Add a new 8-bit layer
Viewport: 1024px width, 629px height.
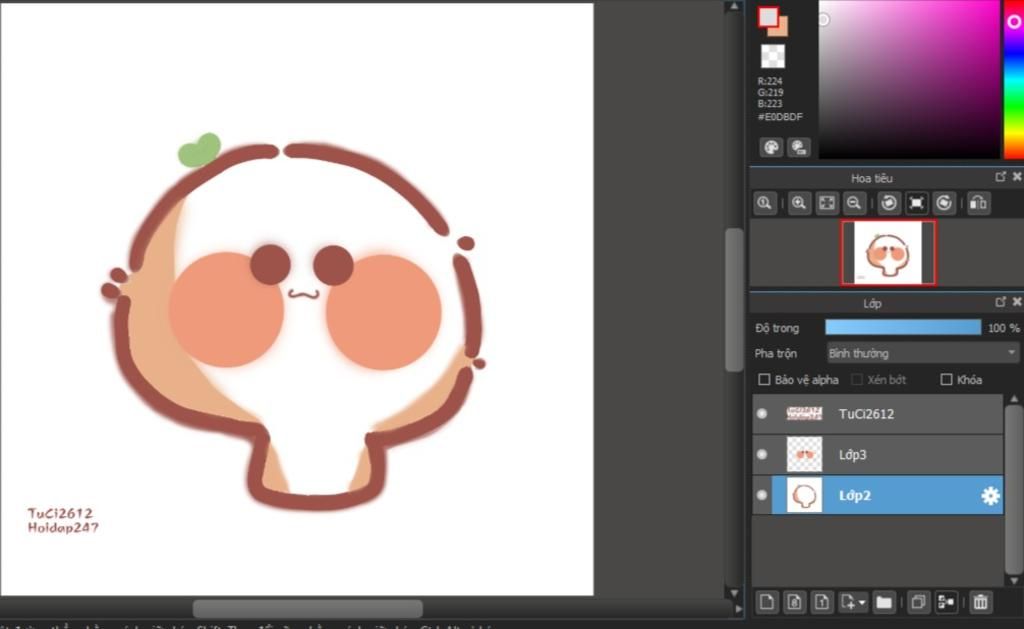795,602
